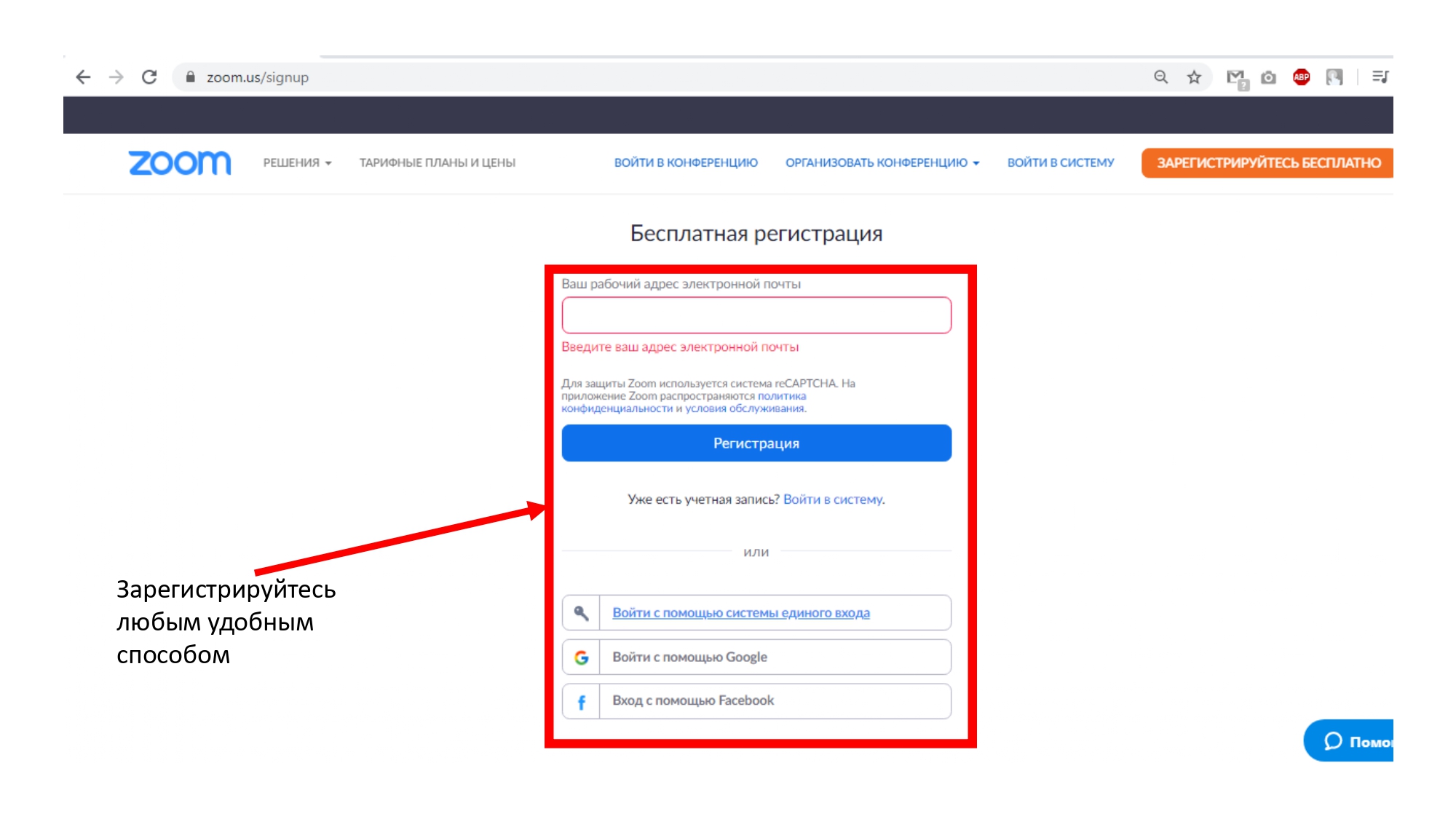Open the ABP adblock extension icon
The width and height of the screenshot is (1456, 819).
(1301, 77)
